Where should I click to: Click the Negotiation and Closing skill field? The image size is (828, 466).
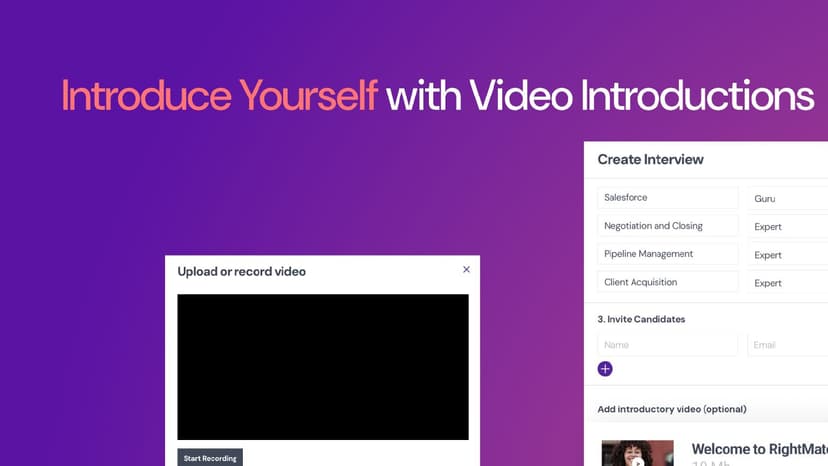click(x=667, y=226)
